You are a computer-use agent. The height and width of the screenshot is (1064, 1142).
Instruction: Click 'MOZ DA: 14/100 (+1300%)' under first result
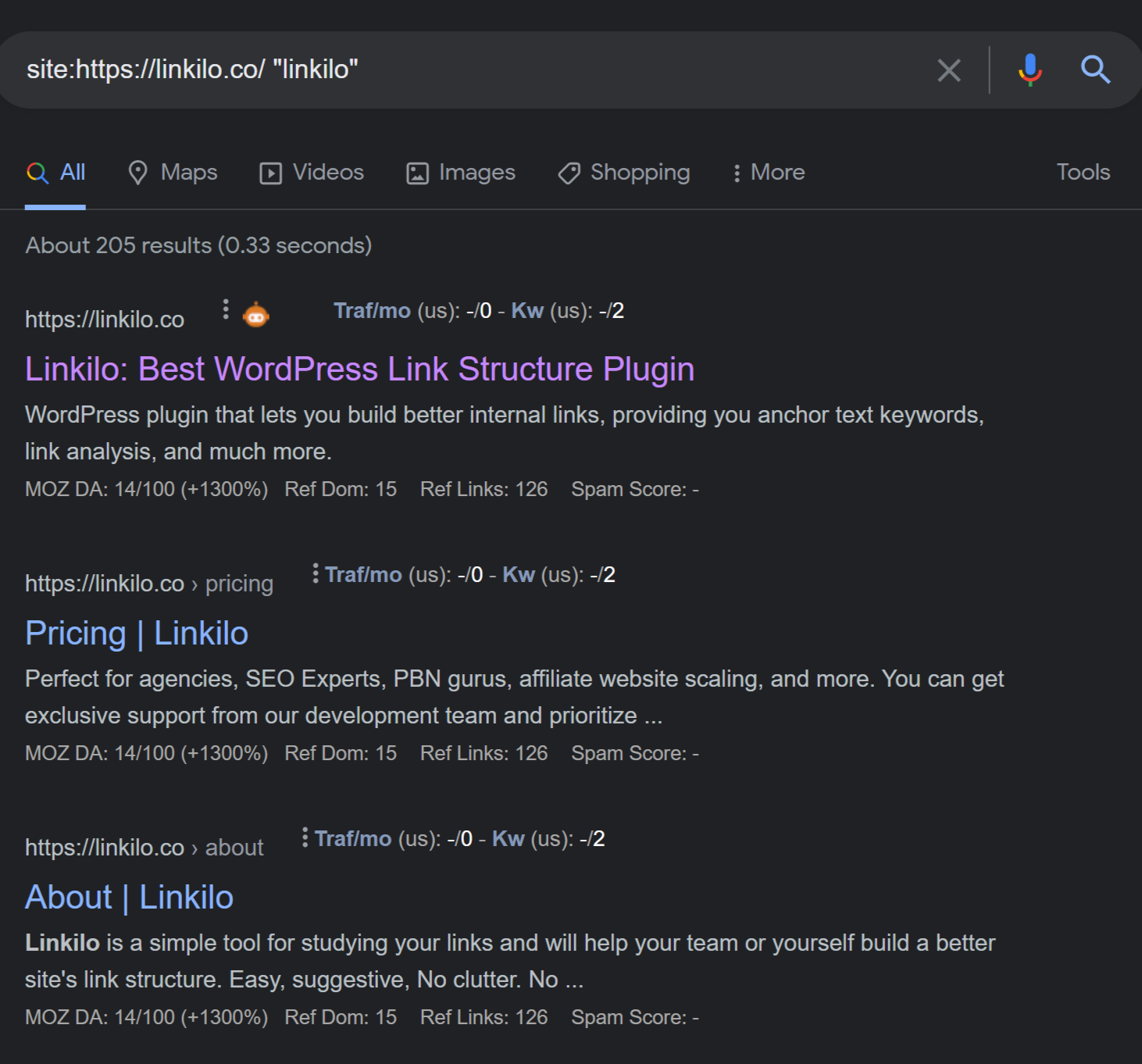[147, 490]
